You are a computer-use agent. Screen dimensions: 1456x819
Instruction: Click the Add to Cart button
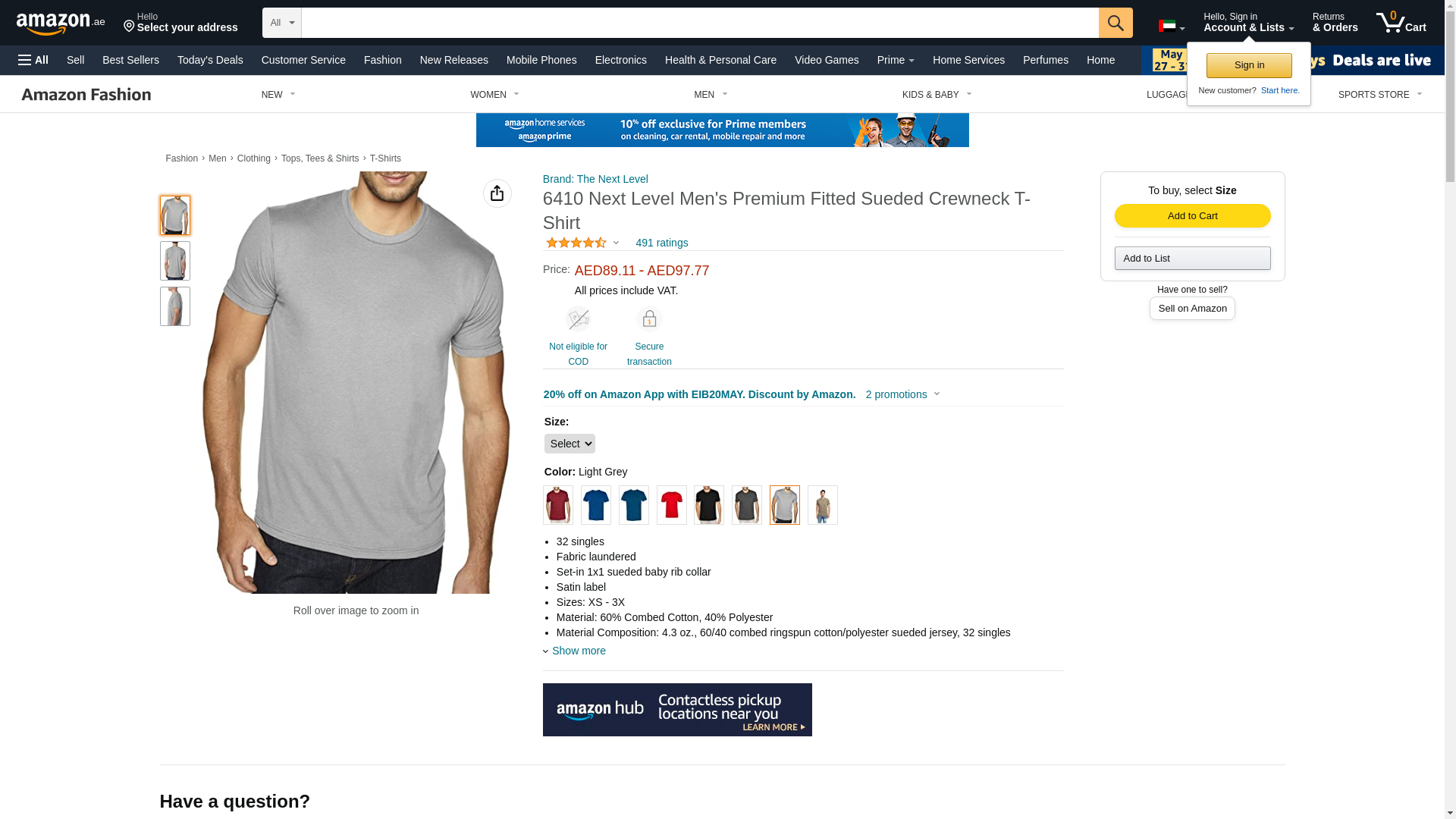tap(1192, 216)
